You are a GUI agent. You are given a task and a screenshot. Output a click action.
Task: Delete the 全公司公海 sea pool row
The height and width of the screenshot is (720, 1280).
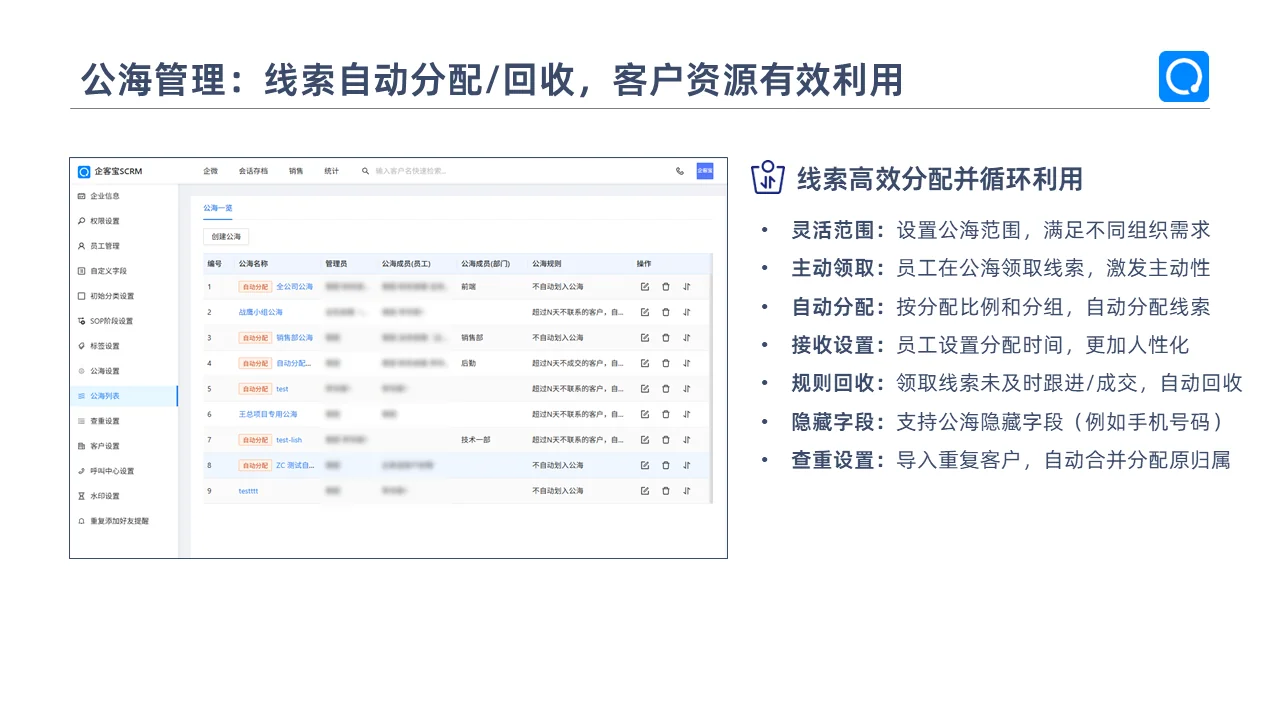click(666, 287)
